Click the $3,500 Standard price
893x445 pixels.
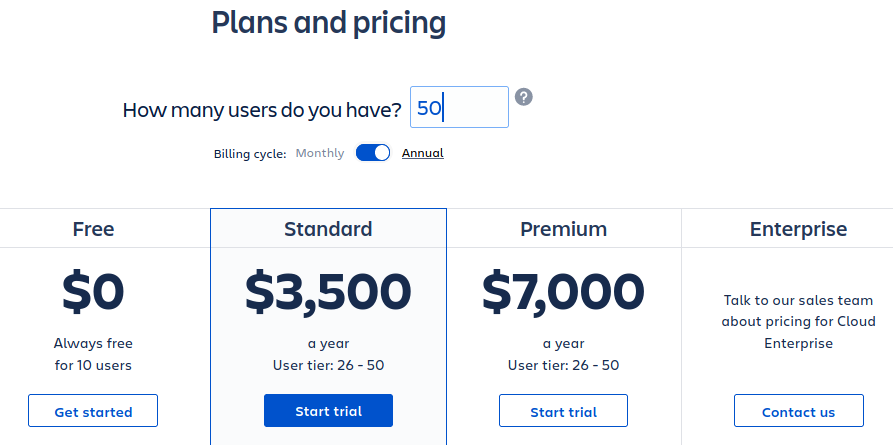coord(328,290)
